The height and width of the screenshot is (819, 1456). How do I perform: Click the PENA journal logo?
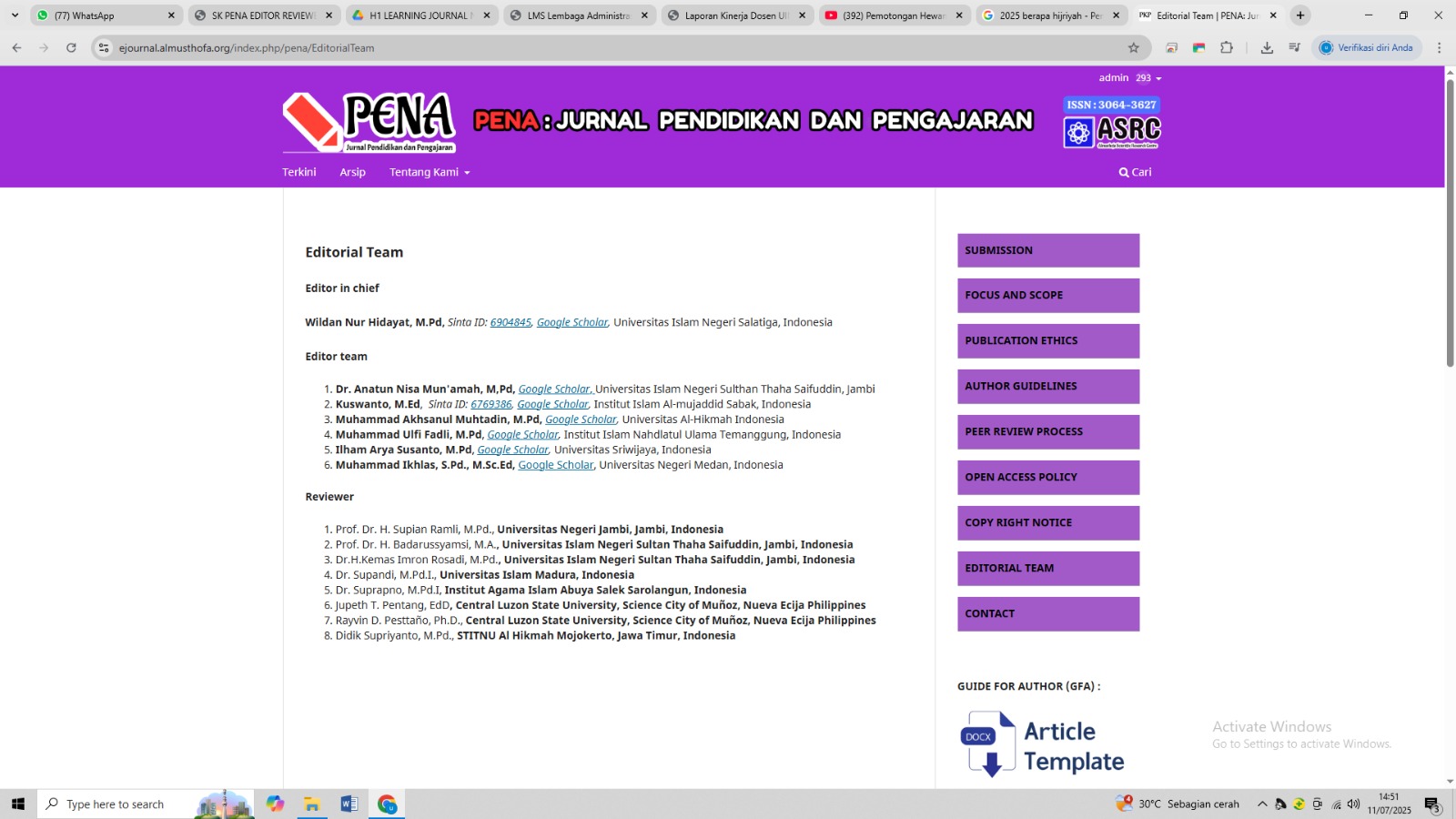[x=369, y=122]
